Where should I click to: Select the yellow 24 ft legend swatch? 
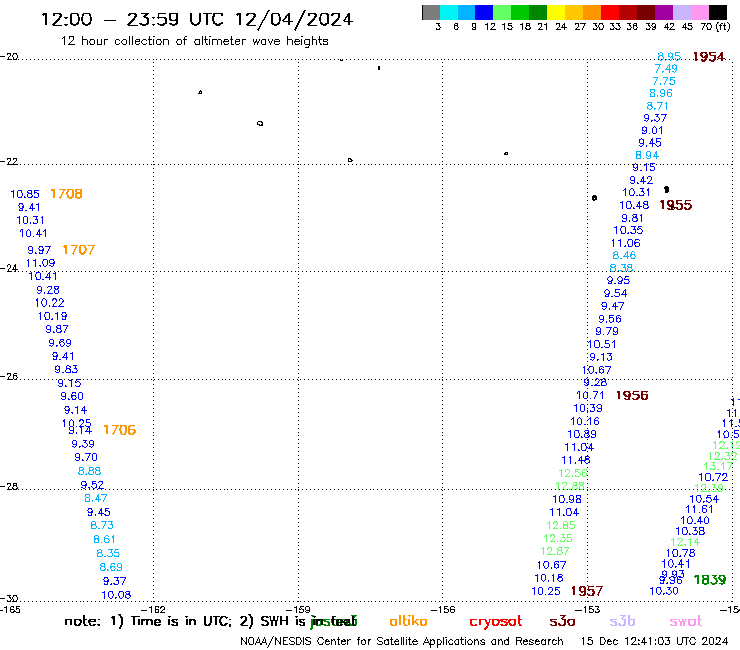tap(556, 12)
